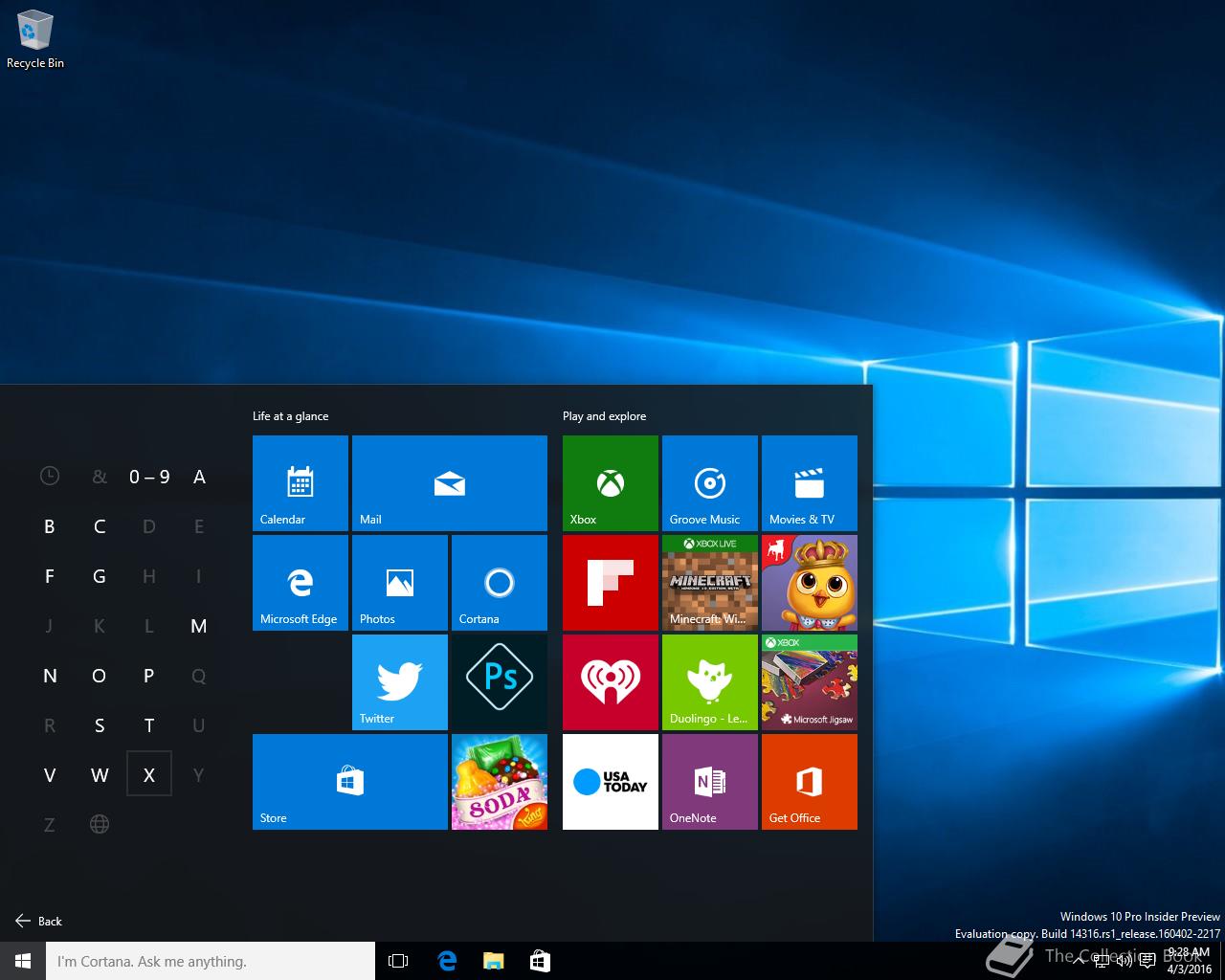Open the Movies & TV tile
This screenshot has height=980, width=1225.
pos(810,483)
